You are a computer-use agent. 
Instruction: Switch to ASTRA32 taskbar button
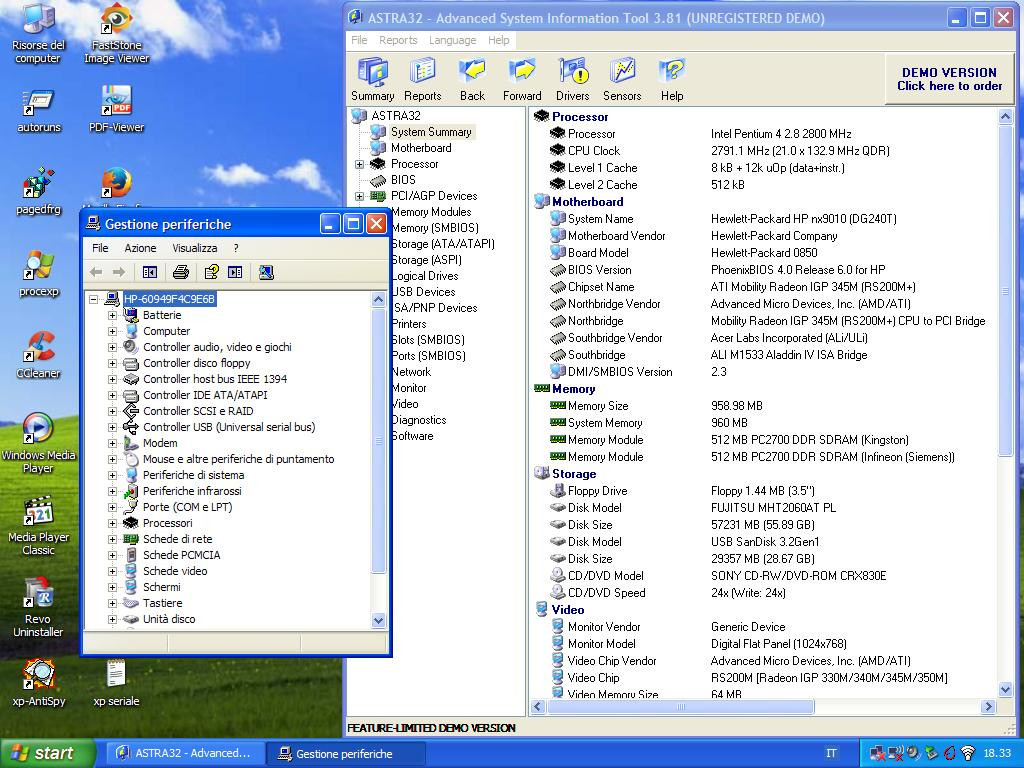pyautogui.click(x=185, y=753)
